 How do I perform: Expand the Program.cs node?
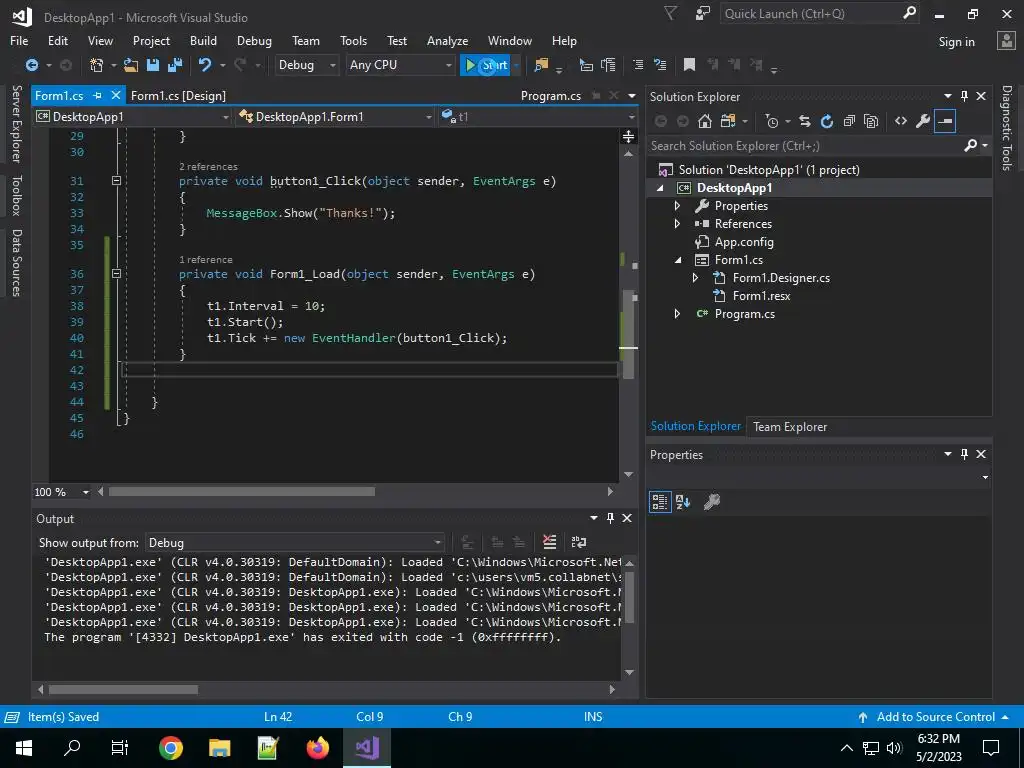click(677, 313)
